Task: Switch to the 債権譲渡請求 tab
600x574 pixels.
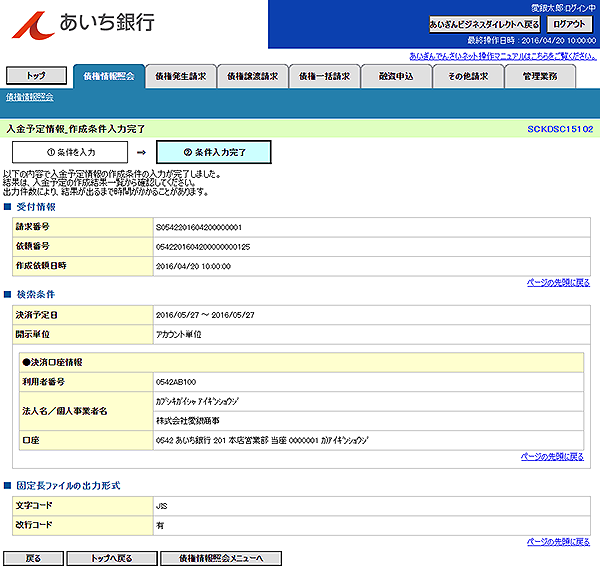Action: pyautogui.click(x=253, y=76)
